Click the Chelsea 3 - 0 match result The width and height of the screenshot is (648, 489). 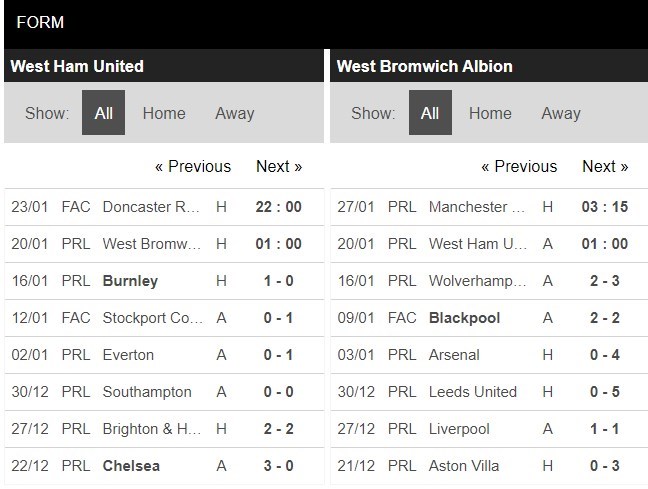[279, 465]
